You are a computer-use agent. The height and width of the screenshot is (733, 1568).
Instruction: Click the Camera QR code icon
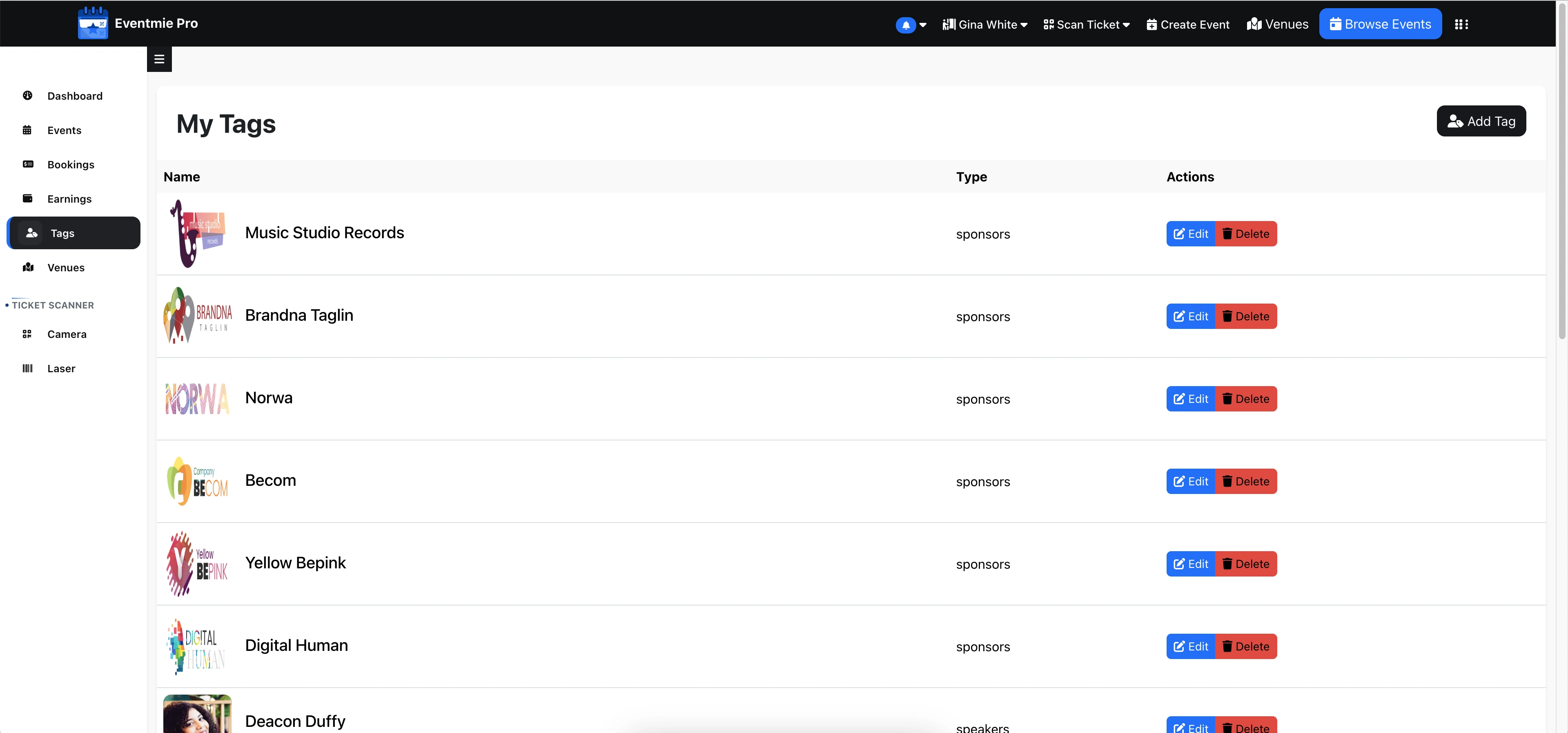(x=27, y=334)
